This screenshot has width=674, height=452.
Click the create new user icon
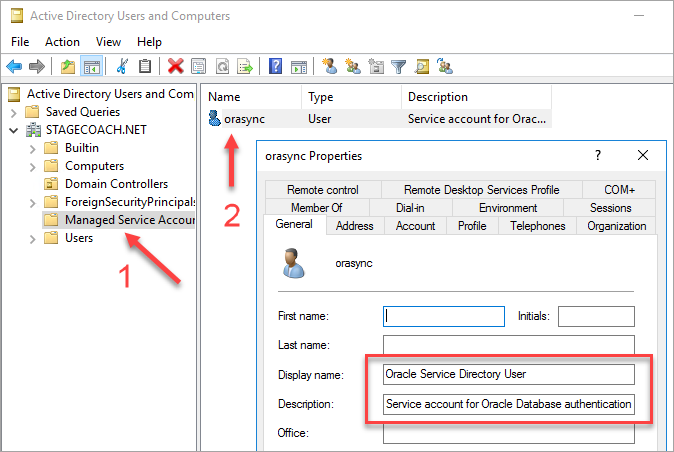click(329, 67)
